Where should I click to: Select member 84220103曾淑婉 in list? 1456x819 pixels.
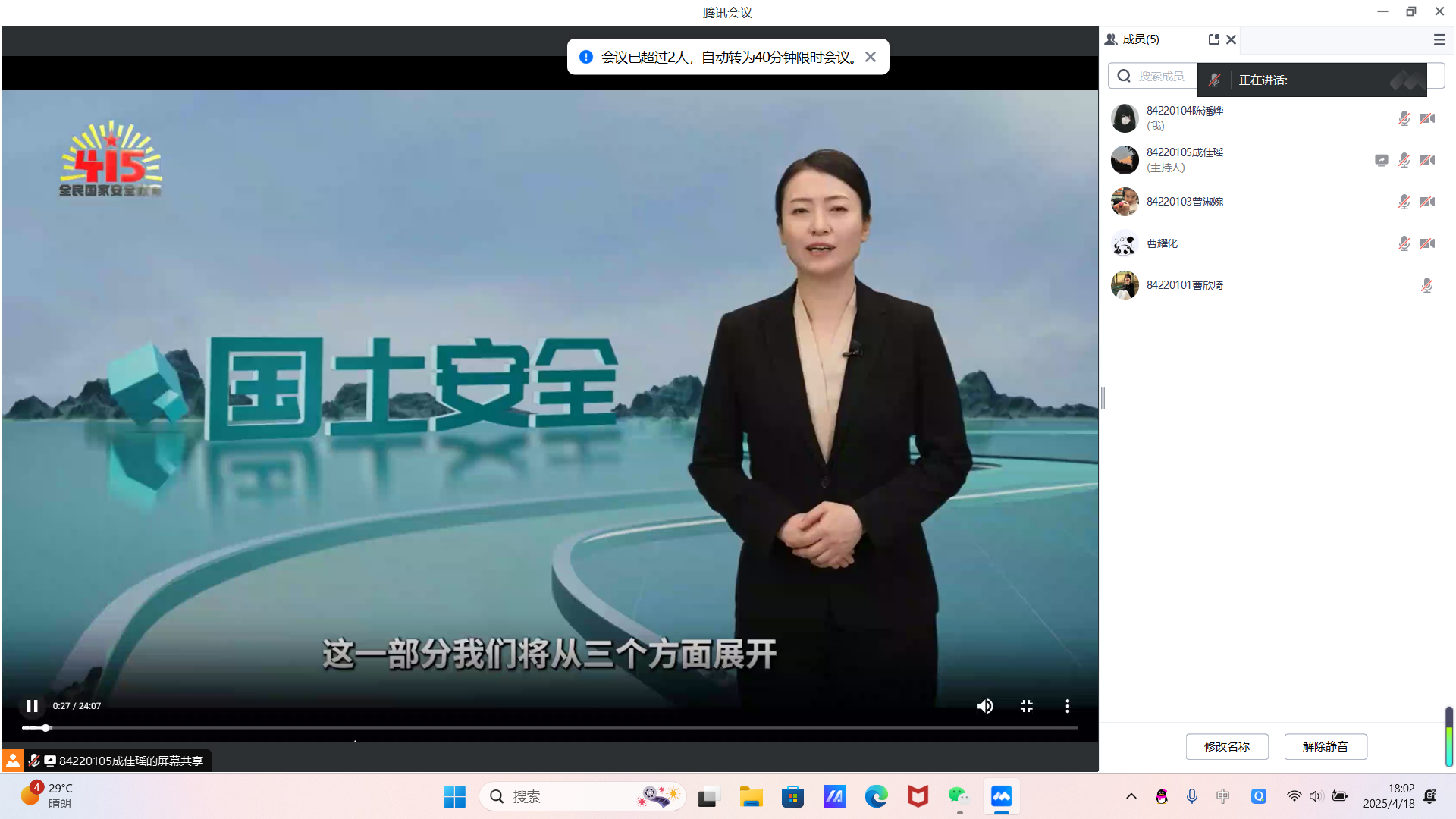pyautogui.click(x=1184, y=202)
